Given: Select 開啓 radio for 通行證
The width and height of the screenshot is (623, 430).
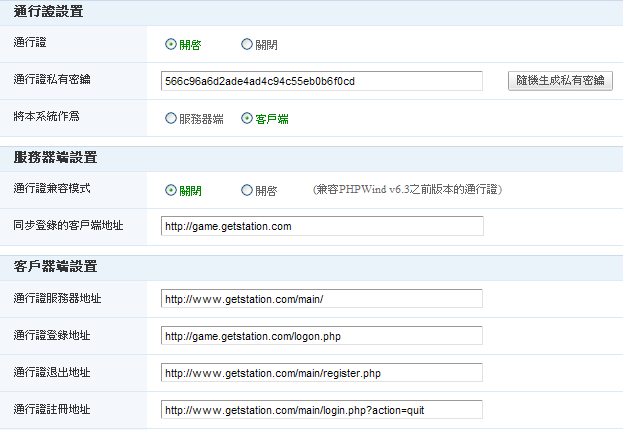Looking at the screenshot, I should click(x=171, y=44).
